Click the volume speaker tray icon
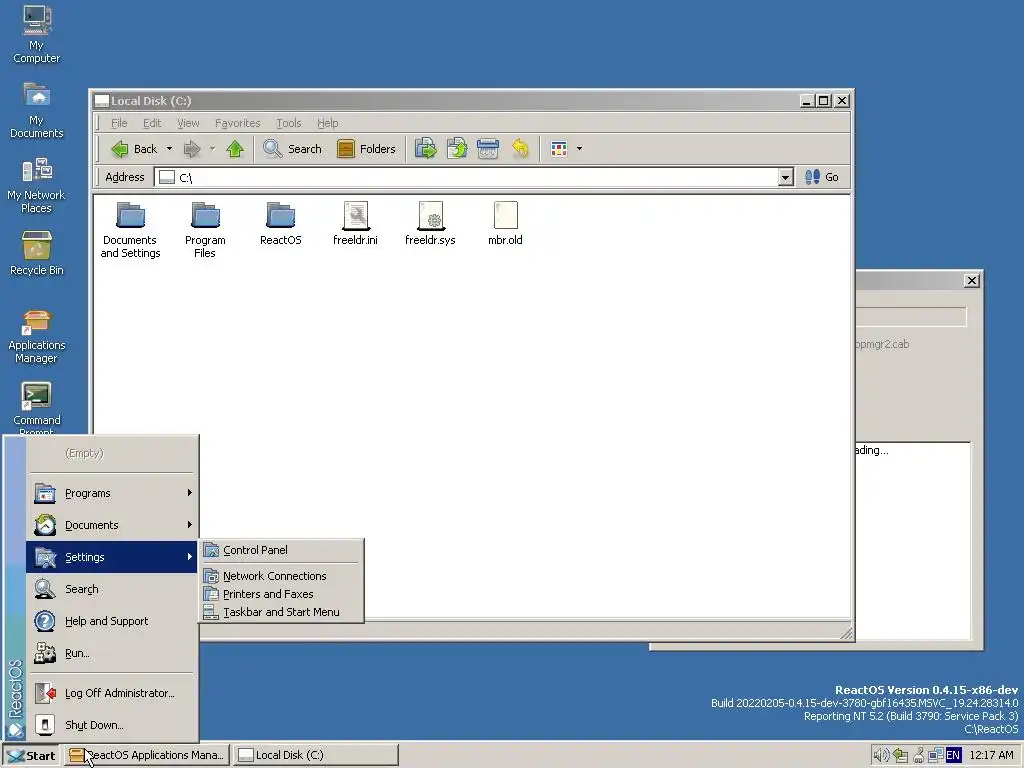Screen dimensions: 1024x768 (882, 756)
